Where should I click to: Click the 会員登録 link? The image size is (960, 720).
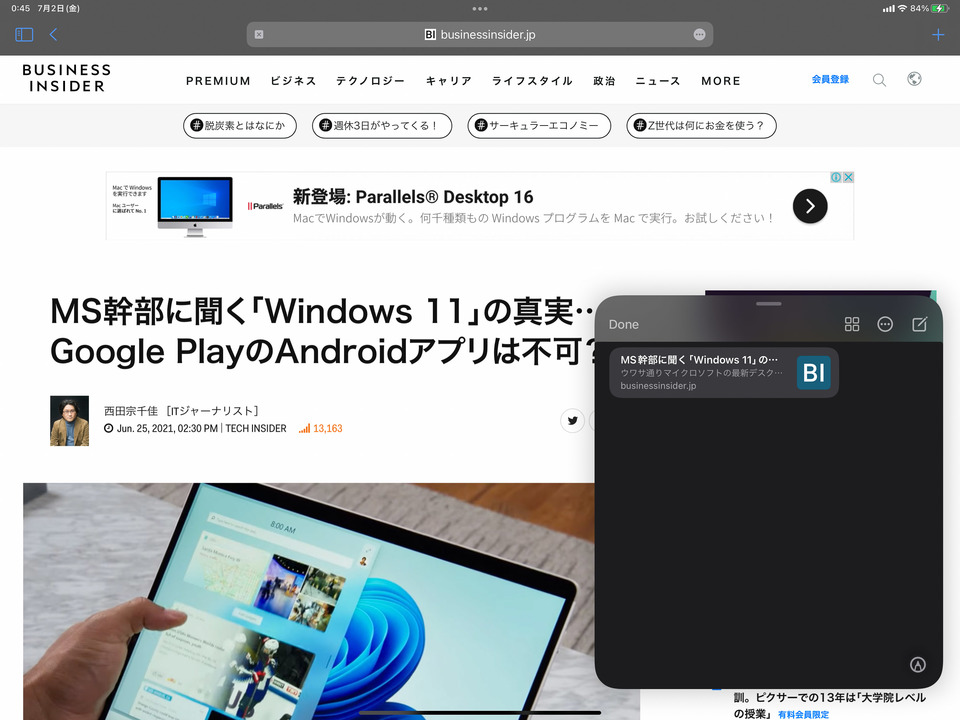829,79
